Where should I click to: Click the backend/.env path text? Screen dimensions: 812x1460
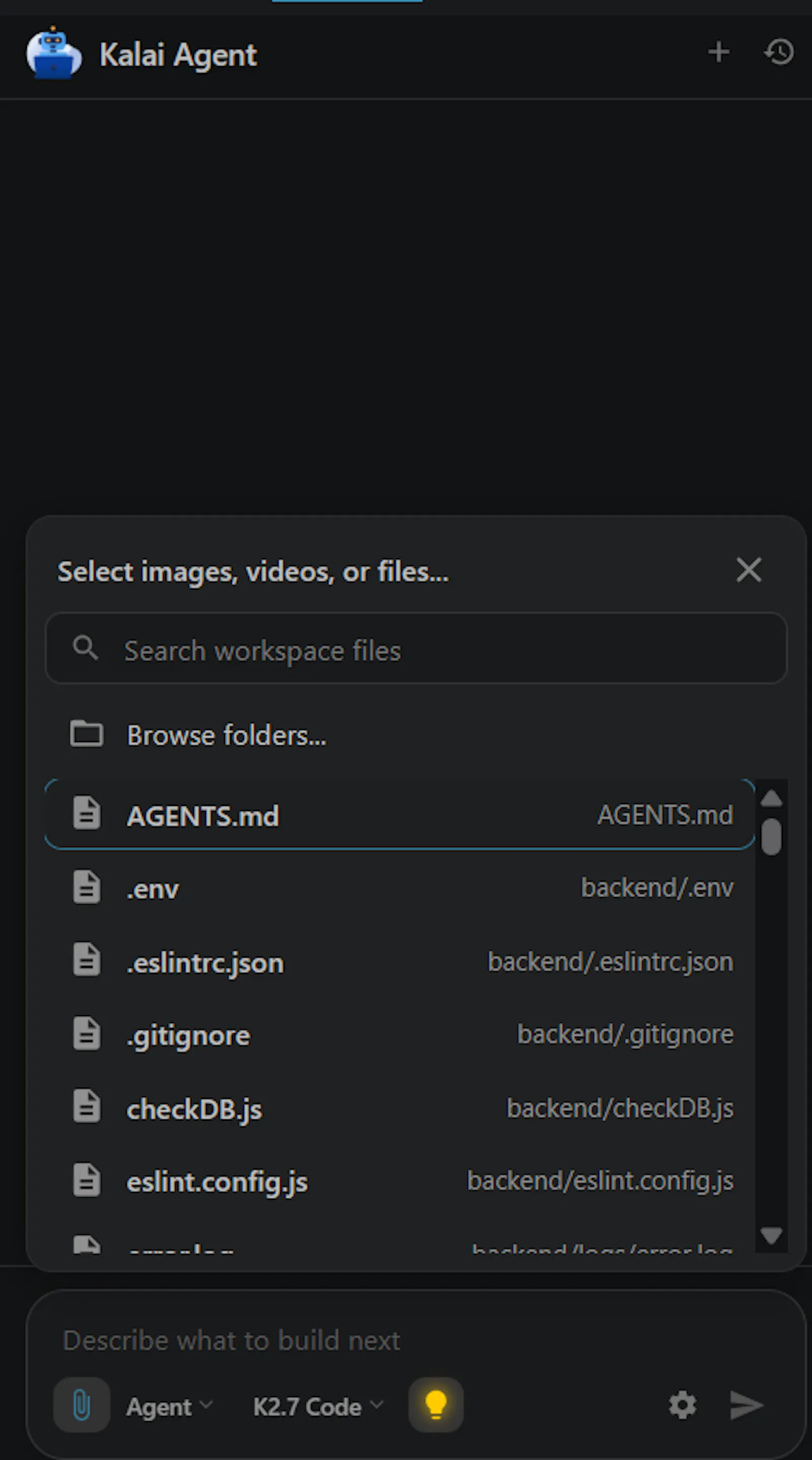[657, 887]
